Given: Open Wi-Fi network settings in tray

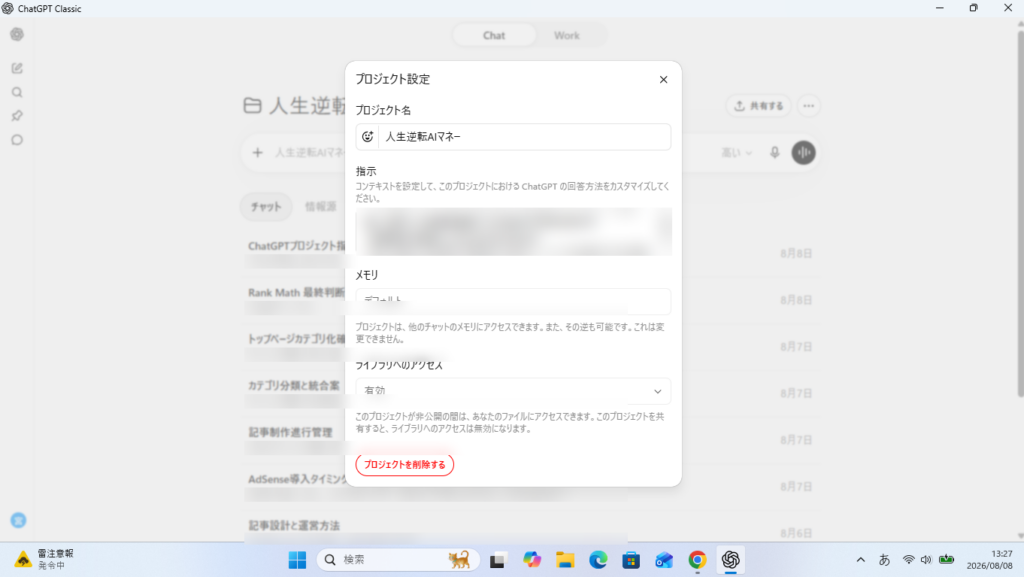Looking at the screenshot, I should click(908, 560).
